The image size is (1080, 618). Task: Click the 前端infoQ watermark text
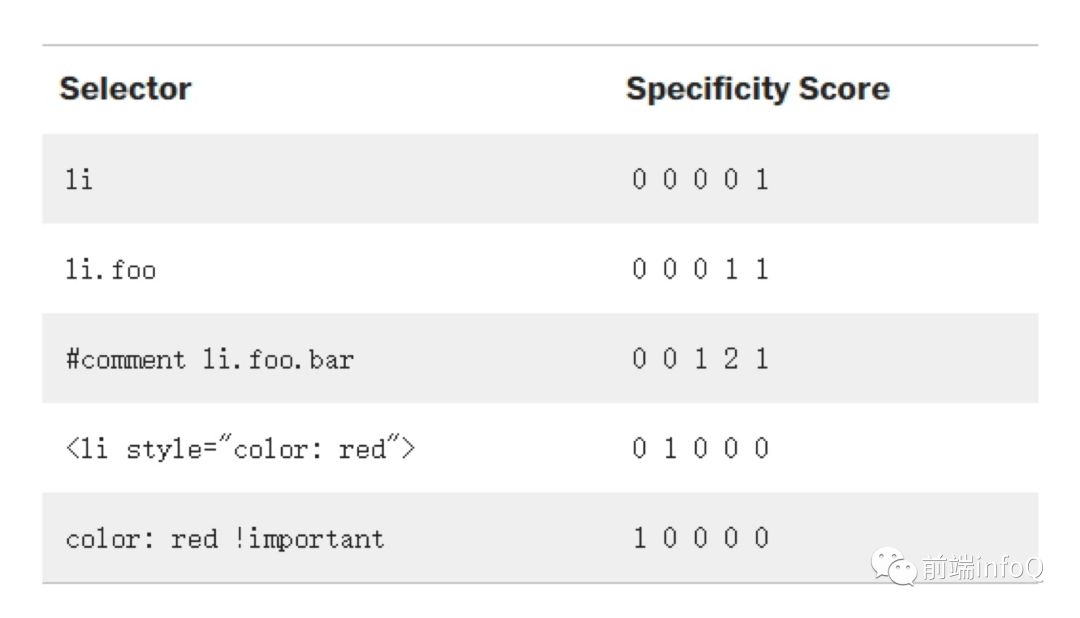point(982,568)
